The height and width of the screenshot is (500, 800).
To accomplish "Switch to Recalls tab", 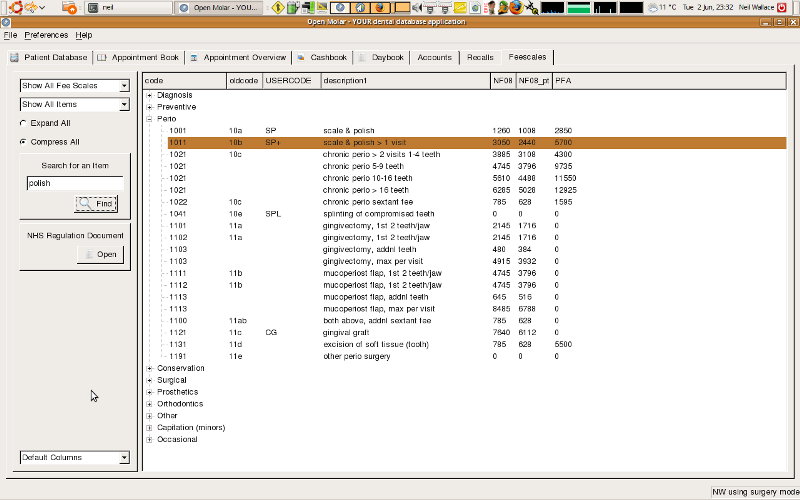I will 480,58.
